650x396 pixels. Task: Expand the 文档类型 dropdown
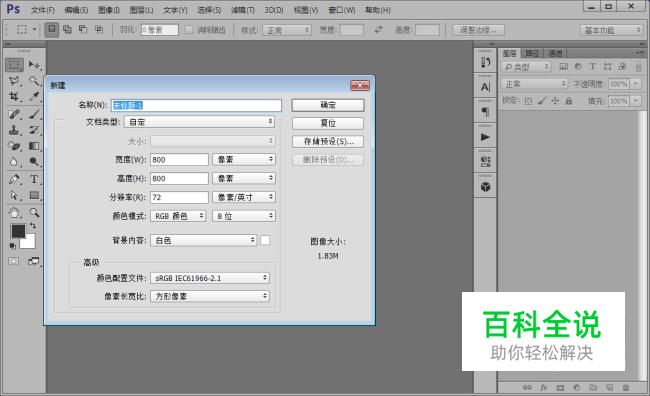(199, 122)
